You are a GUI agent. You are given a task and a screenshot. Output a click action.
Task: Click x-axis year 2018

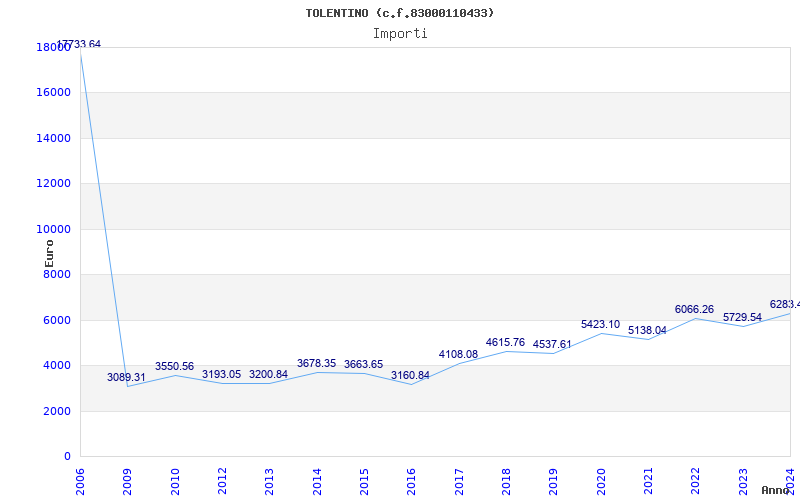pyautogui.click(x=506, y=481)
